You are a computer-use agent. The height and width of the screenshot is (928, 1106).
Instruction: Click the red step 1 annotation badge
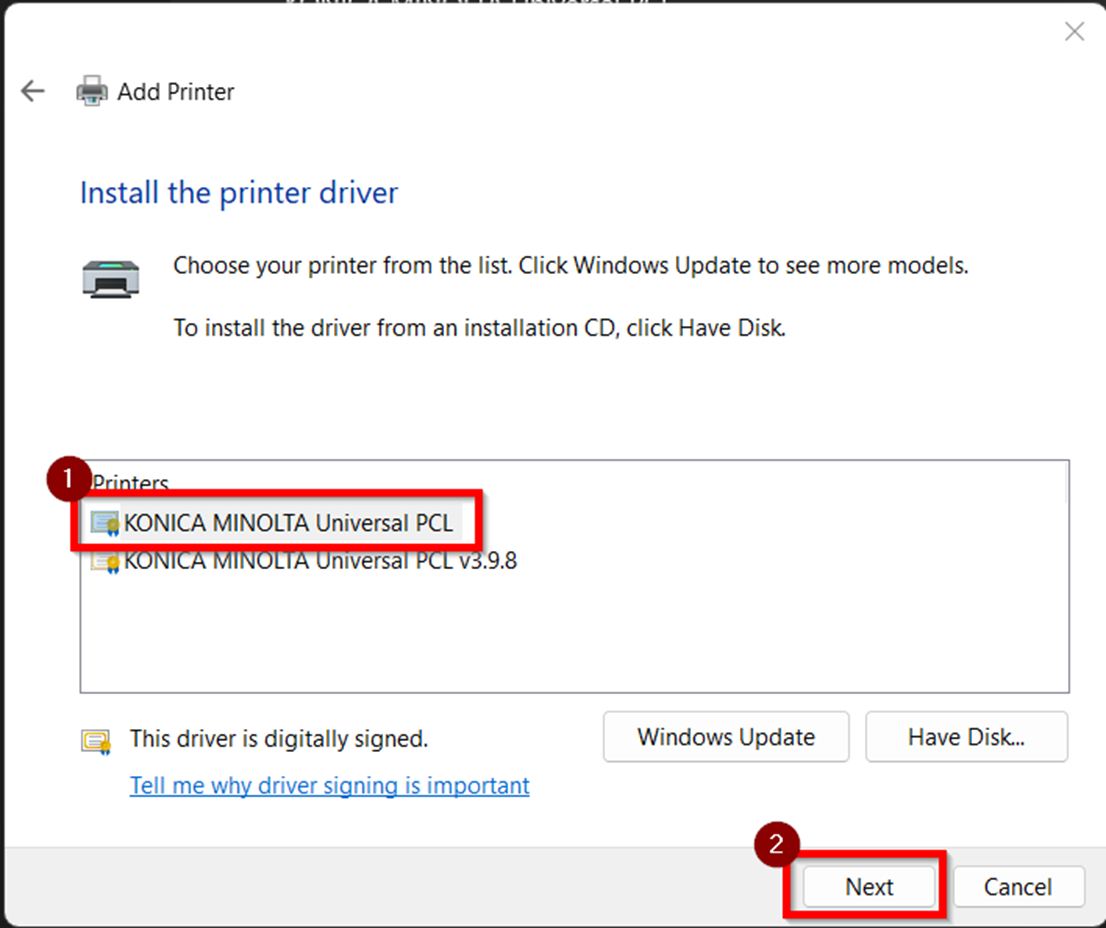click(x=68, y=480)
